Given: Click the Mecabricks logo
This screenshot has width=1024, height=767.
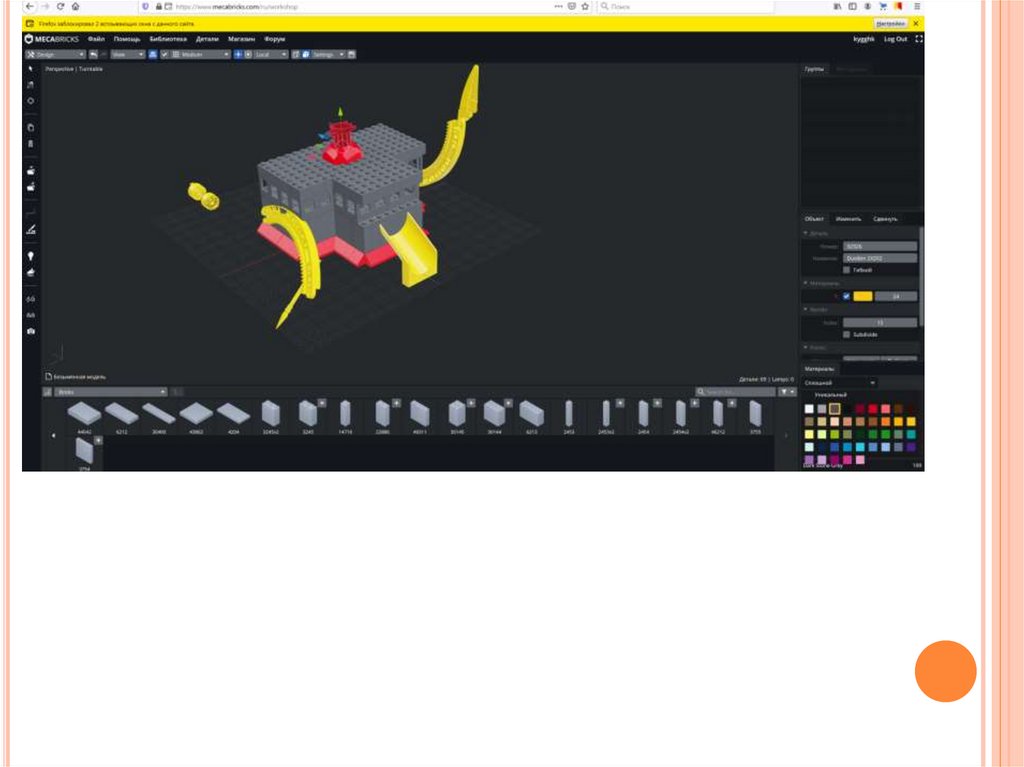Looking at the screenshot, I should 52,39.
